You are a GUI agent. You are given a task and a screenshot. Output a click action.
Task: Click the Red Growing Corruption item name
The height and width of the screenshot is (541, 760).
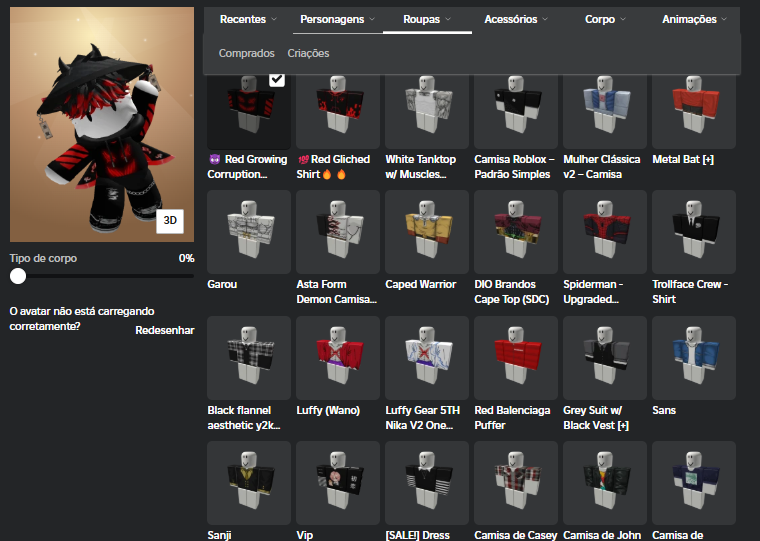tap(248, 167)
